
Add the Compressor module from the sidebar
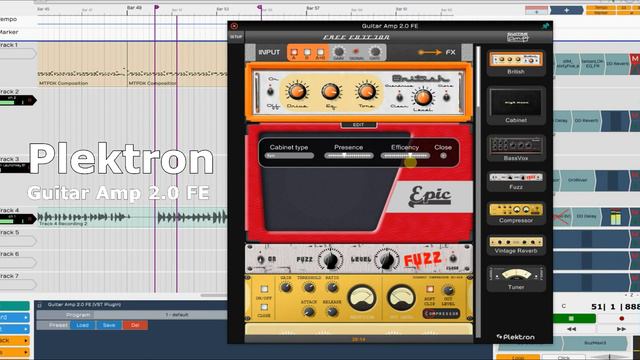pos(516,213)
